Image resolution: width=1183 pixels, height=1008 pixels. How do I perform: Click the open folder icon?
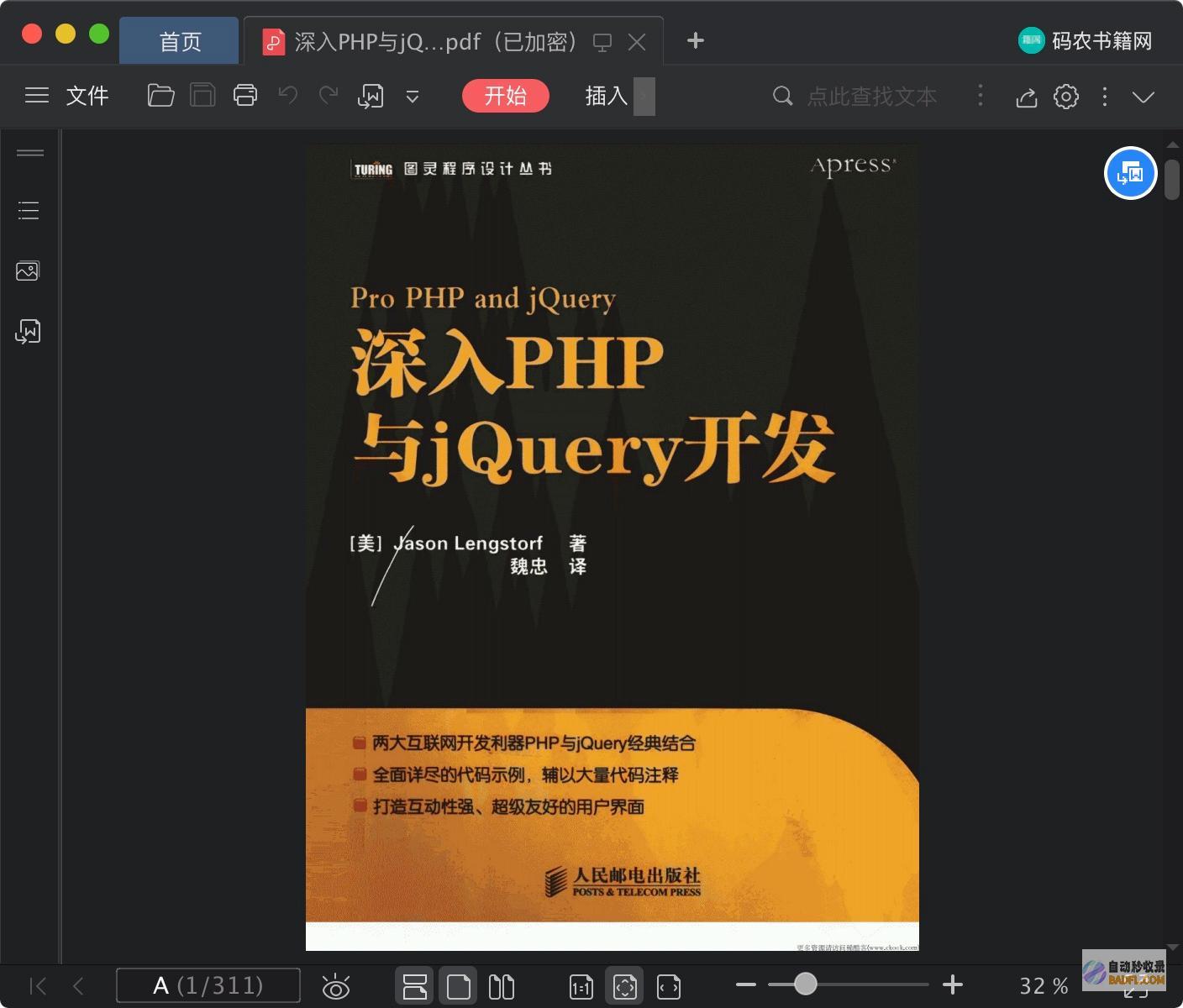(160, 96)
